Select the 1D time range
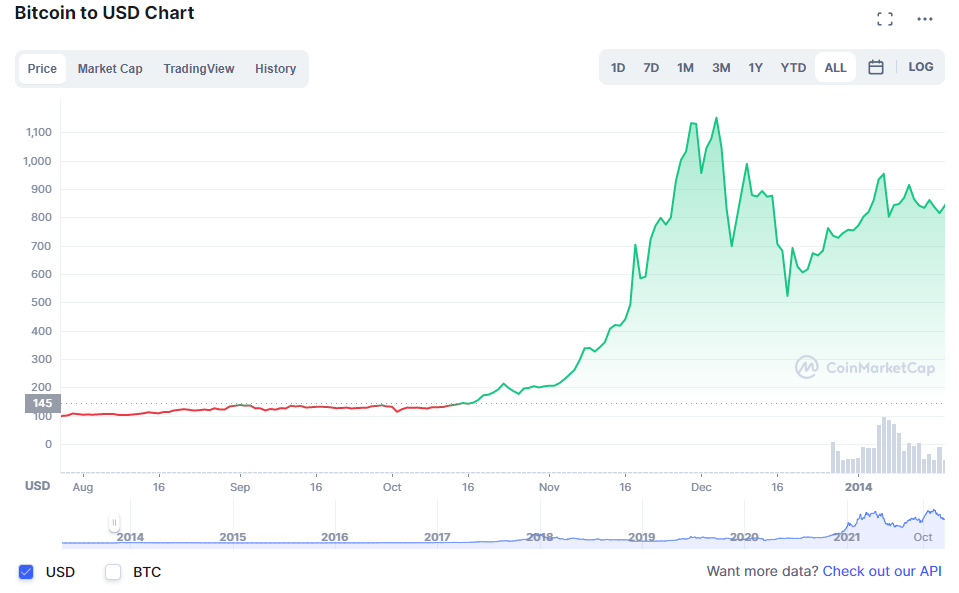 pyautogui.click(x=618, y=67)
